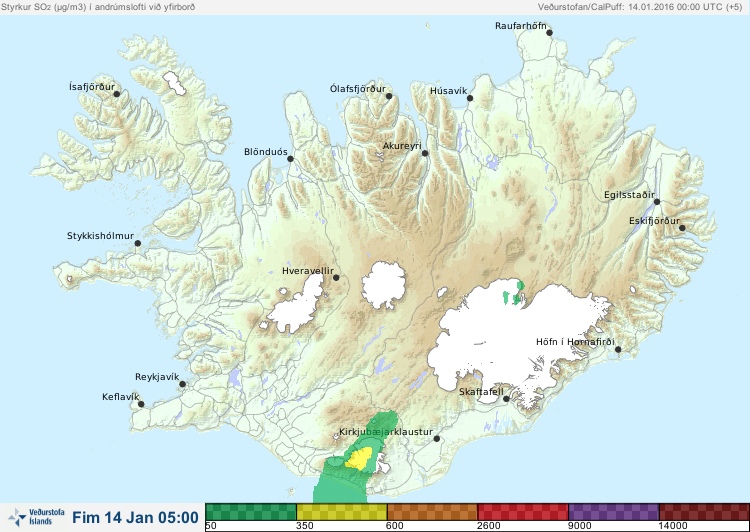This screenshot has height=532, width=750.
Task: Click the dark red 14000 legend swatch
Action: [x=704, y=512]
